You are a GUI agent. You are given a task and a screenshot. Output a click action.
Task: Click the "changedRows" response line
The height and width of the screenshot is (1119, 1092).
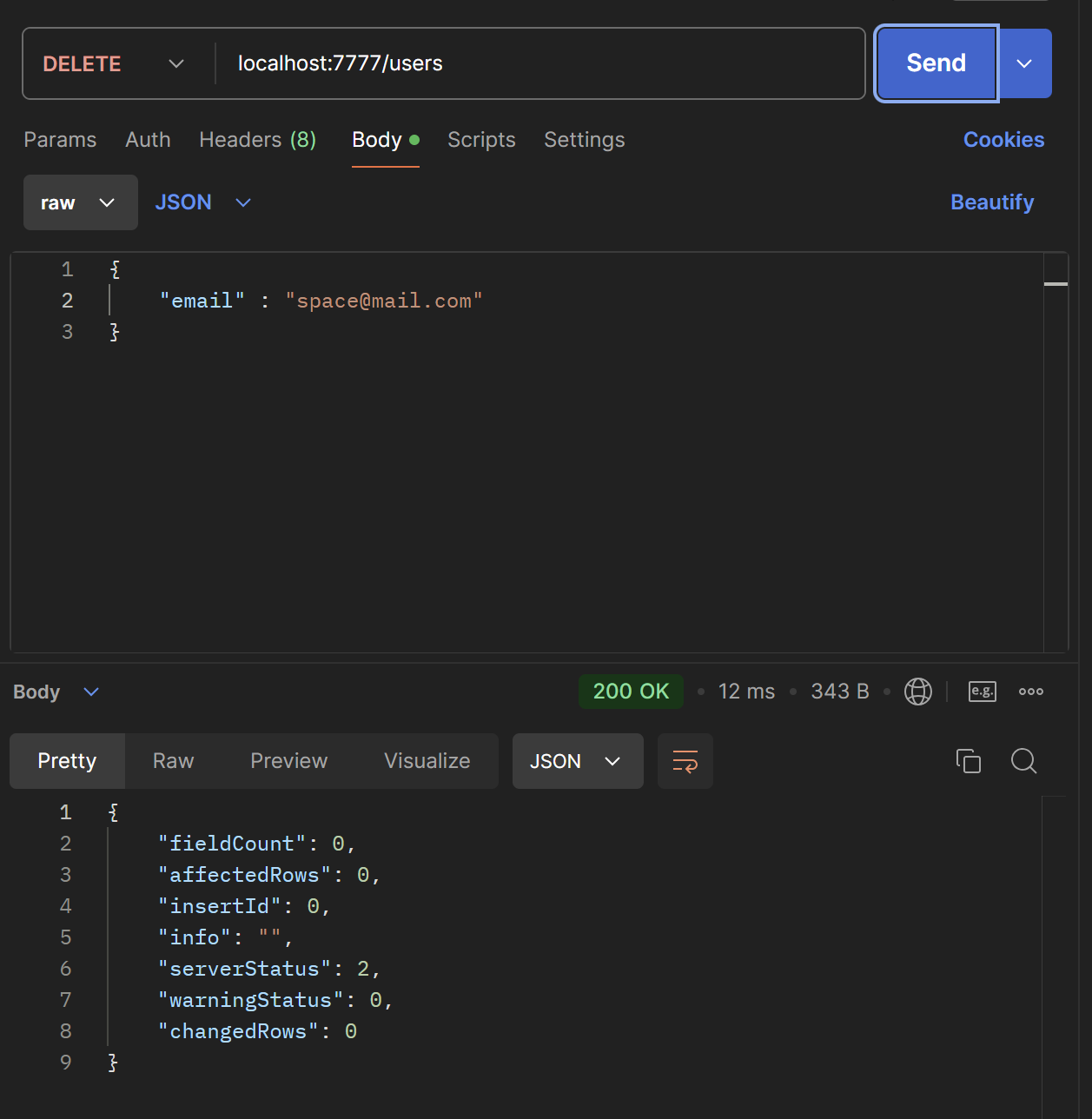(257, 1031)
